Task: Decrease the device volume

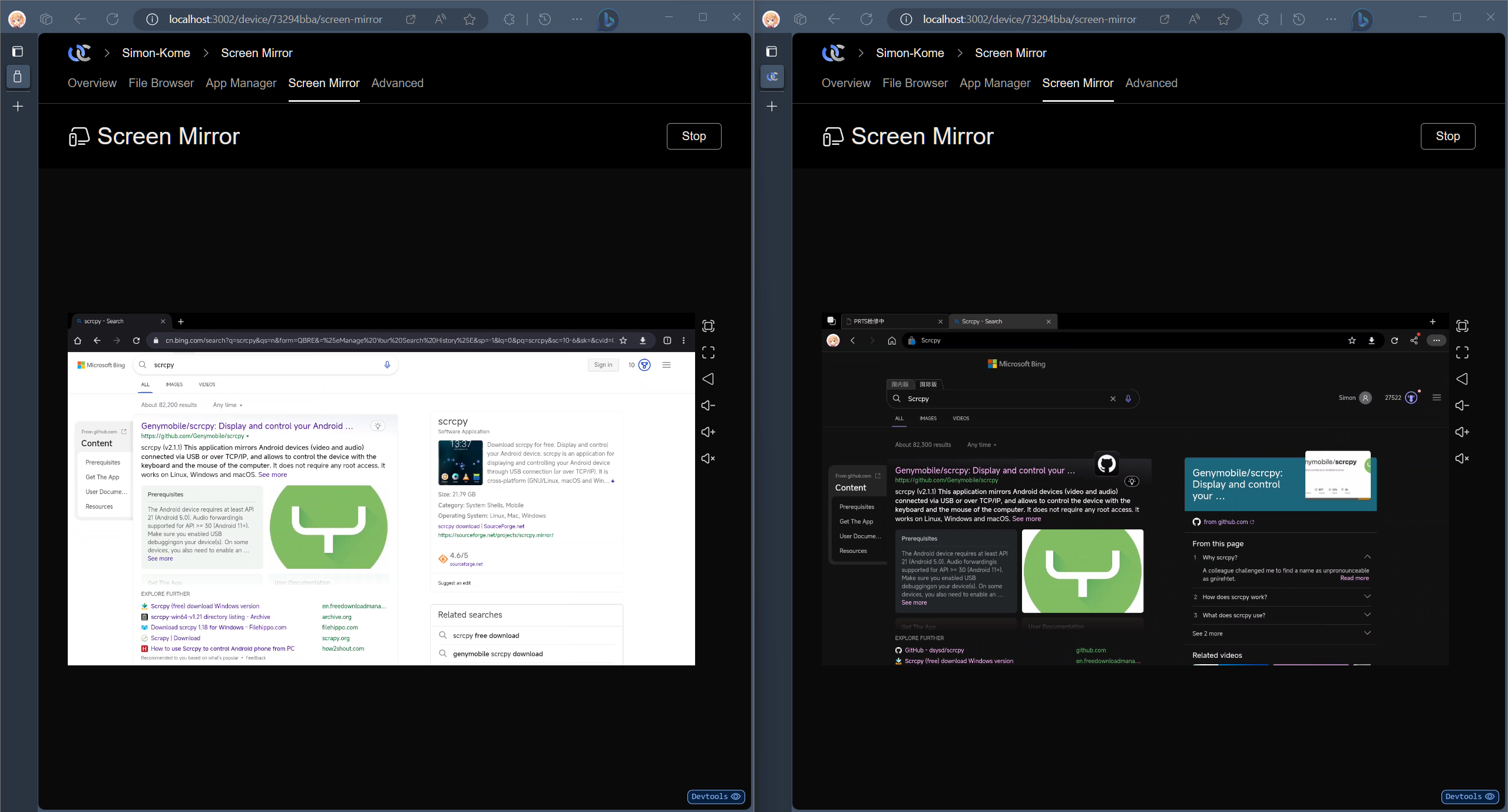Action: tap(709, 405)
